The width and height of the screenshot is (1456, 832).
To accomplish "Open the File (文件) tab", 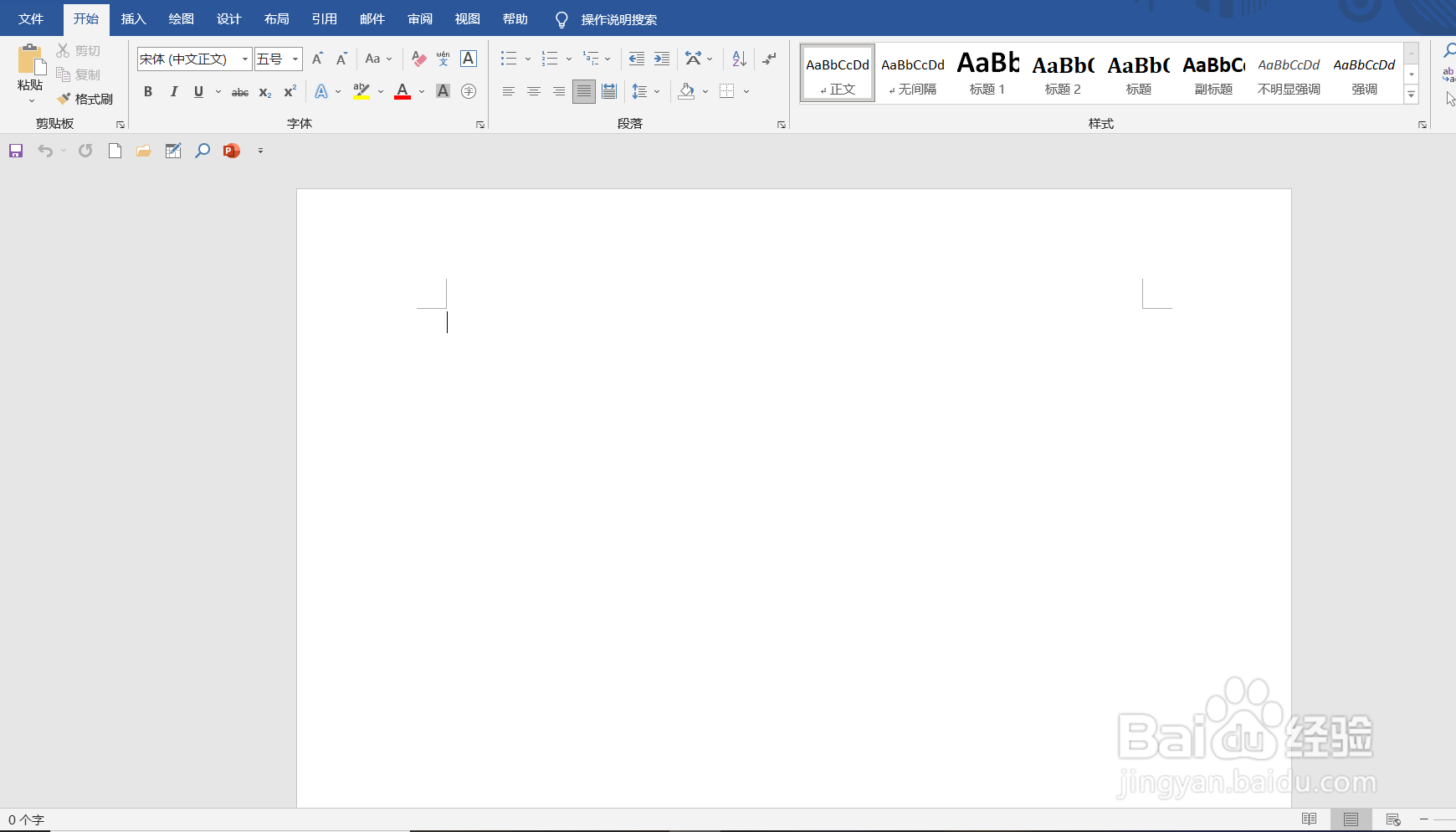I will click(31, 19).
